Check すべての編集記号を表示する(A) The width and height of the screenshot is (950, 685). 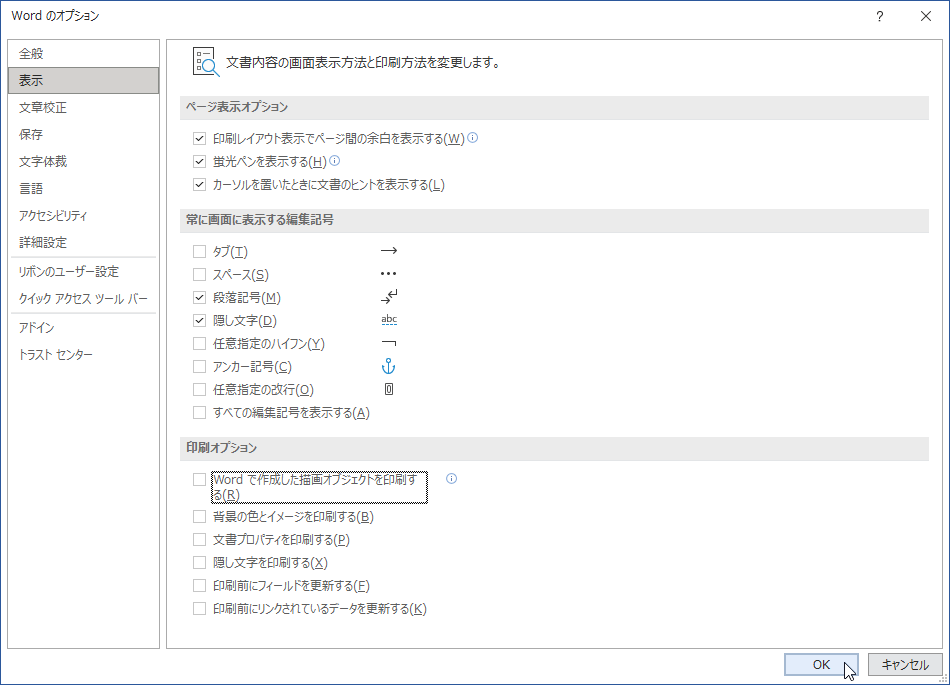(x=199, y=412)
